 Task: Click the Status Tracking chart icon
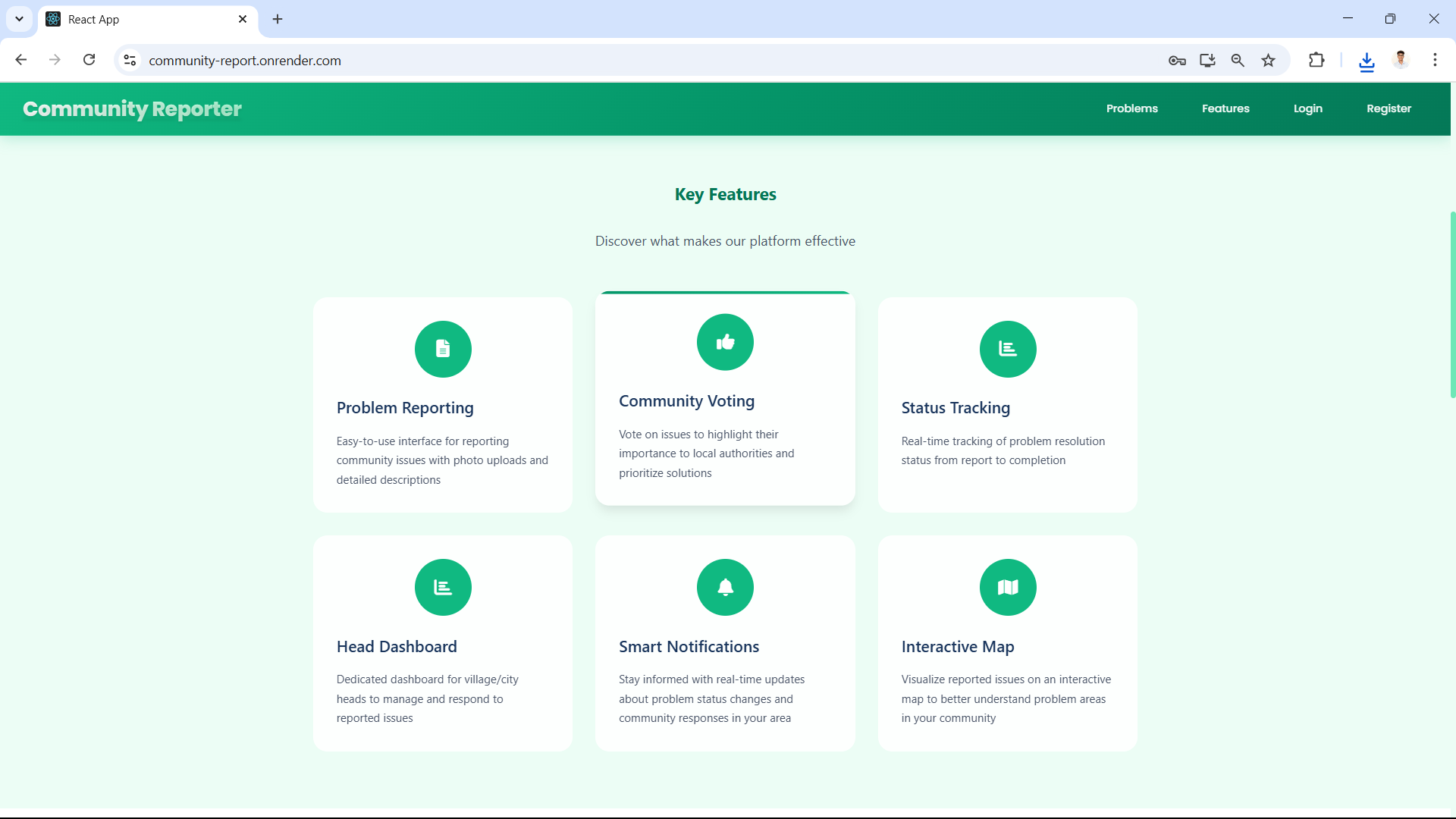pos(1007,349)
